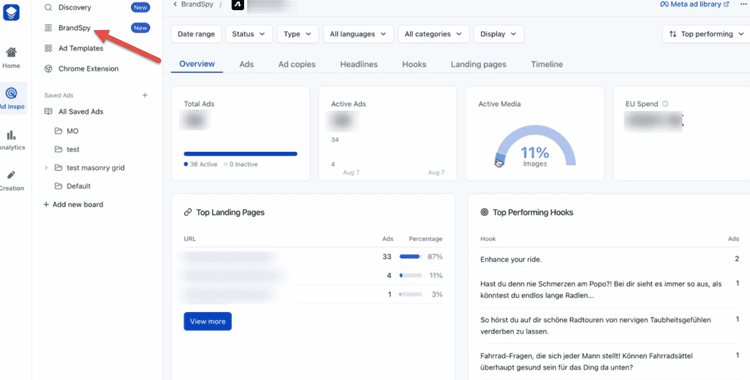Open the Creation pencil icon

click(11, 175)
